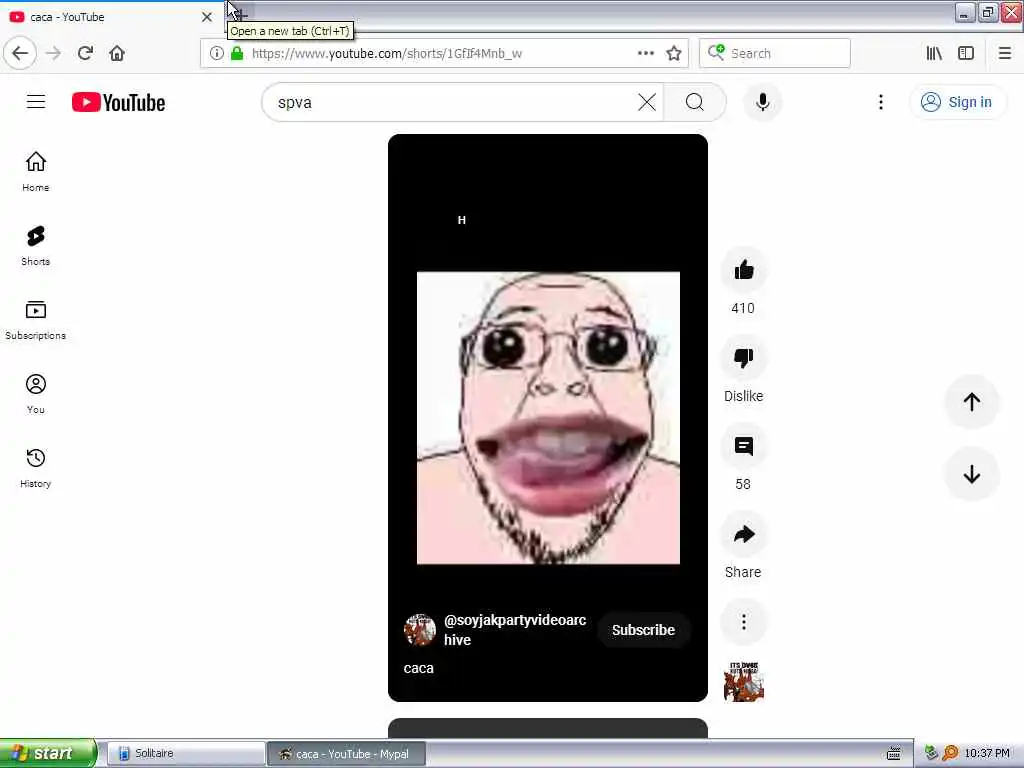The image size is (1024, 768).
Task: Show site information icon in address bar
Action: pos(217,54)
